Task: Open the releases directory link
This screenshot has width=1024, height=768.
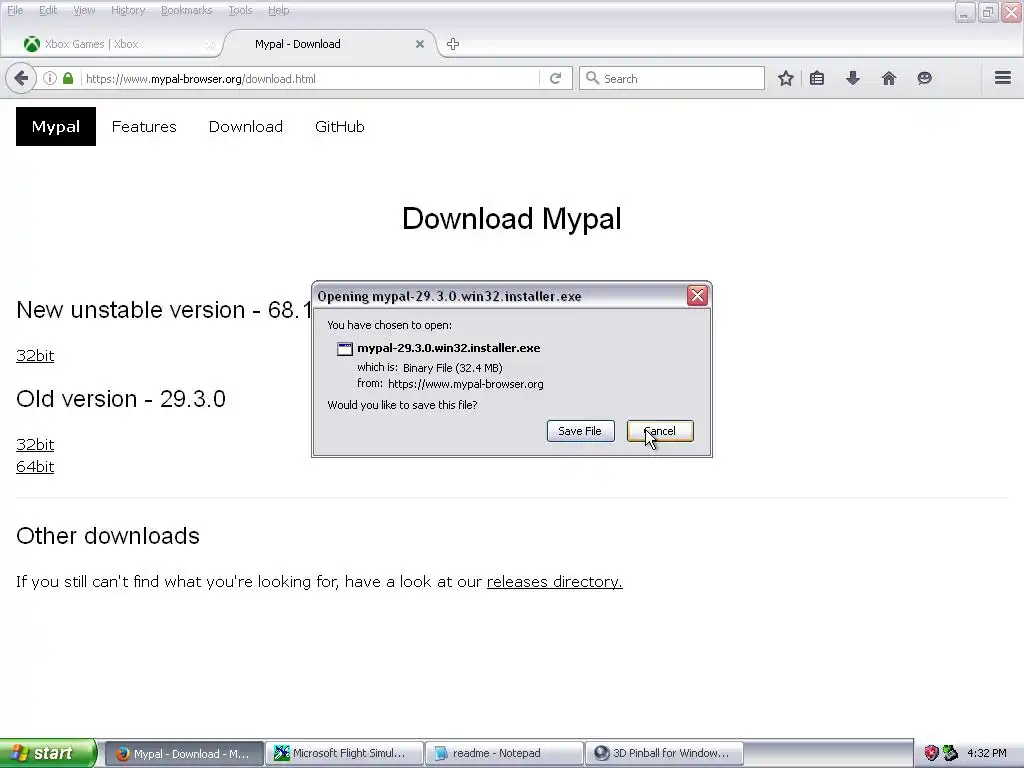Action: 554,581
